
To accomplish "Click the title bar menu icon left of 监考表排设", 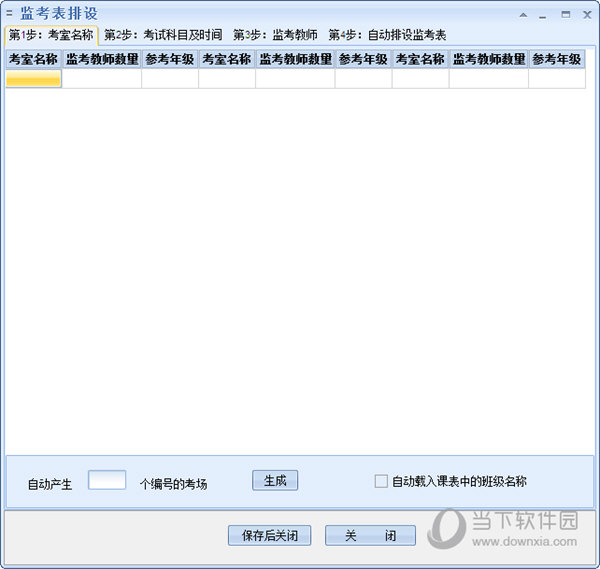I will point(10,14).
